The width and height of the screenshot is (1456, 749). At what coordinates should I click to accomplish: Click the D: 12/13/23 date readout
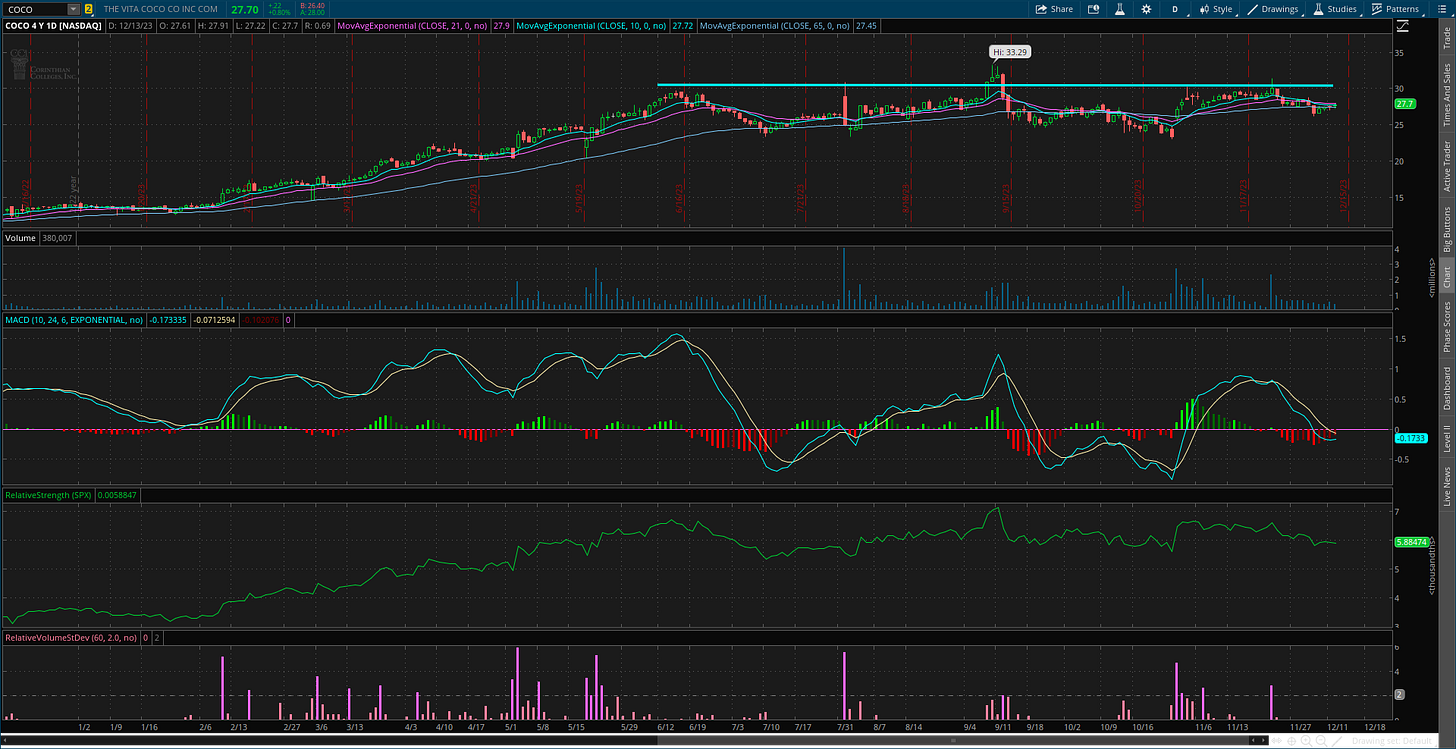(x=130, y=25)
